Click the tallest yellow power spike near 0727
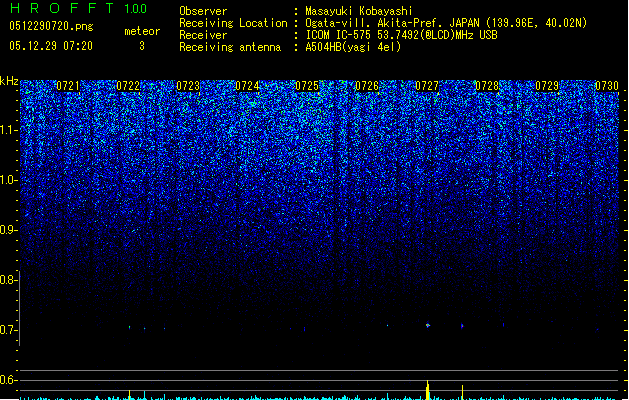Screen dimensions: 629x400 428,390
